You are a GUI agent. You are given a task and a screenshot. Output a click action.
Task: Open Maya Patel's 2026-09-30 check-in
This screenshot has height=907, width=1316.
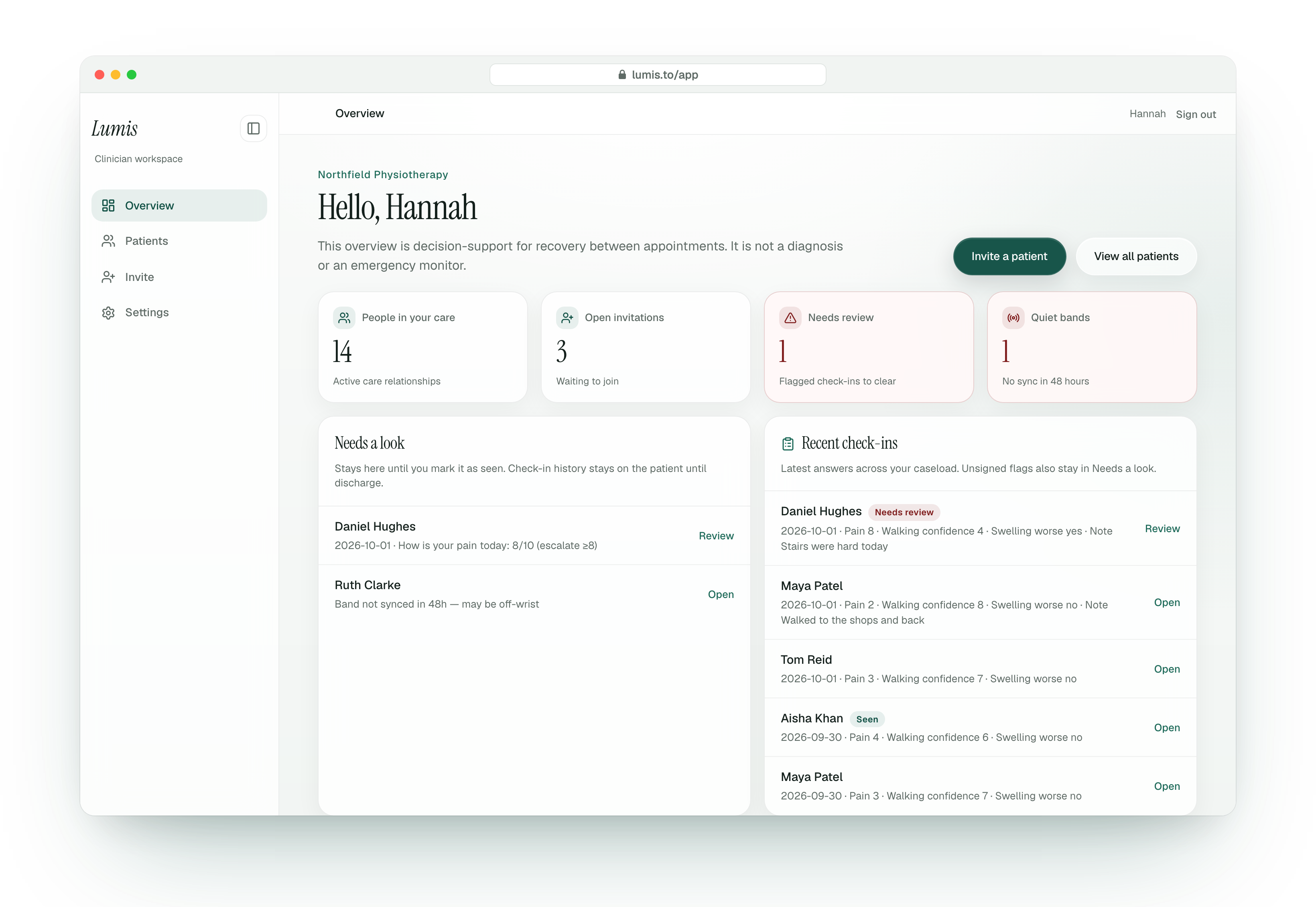click(1167, 786)
